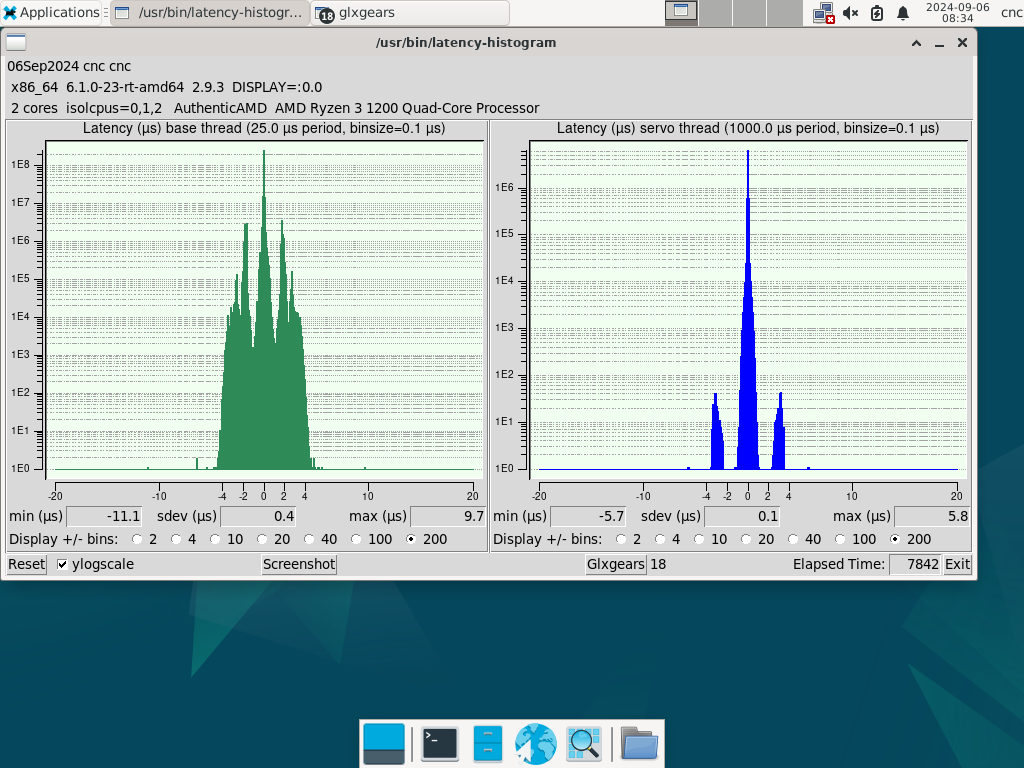Click the muted volume tray icon

click(x=850, y=13)
